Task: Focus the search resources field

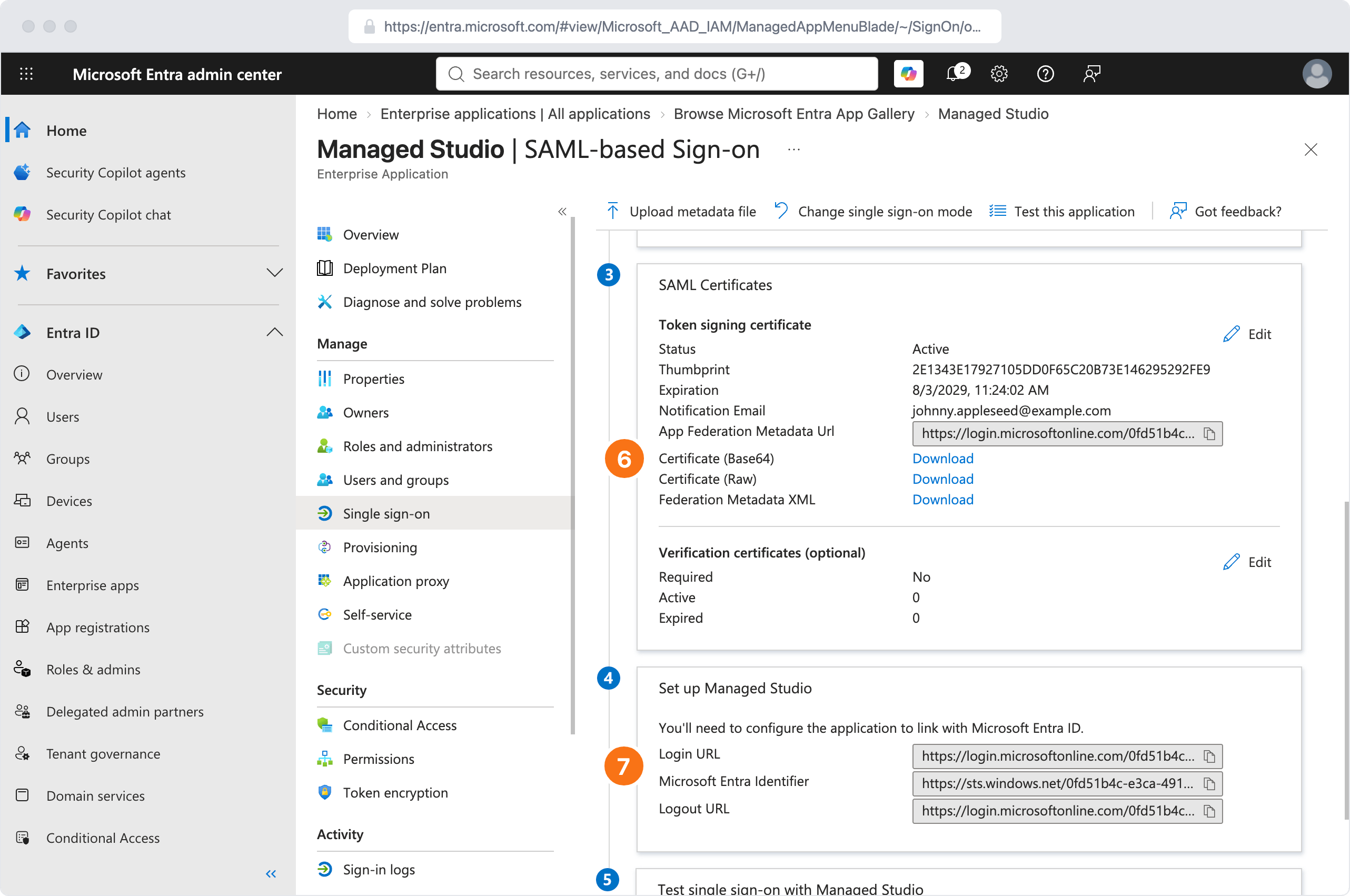Action: pyautogui.click(x=657, y=74)
